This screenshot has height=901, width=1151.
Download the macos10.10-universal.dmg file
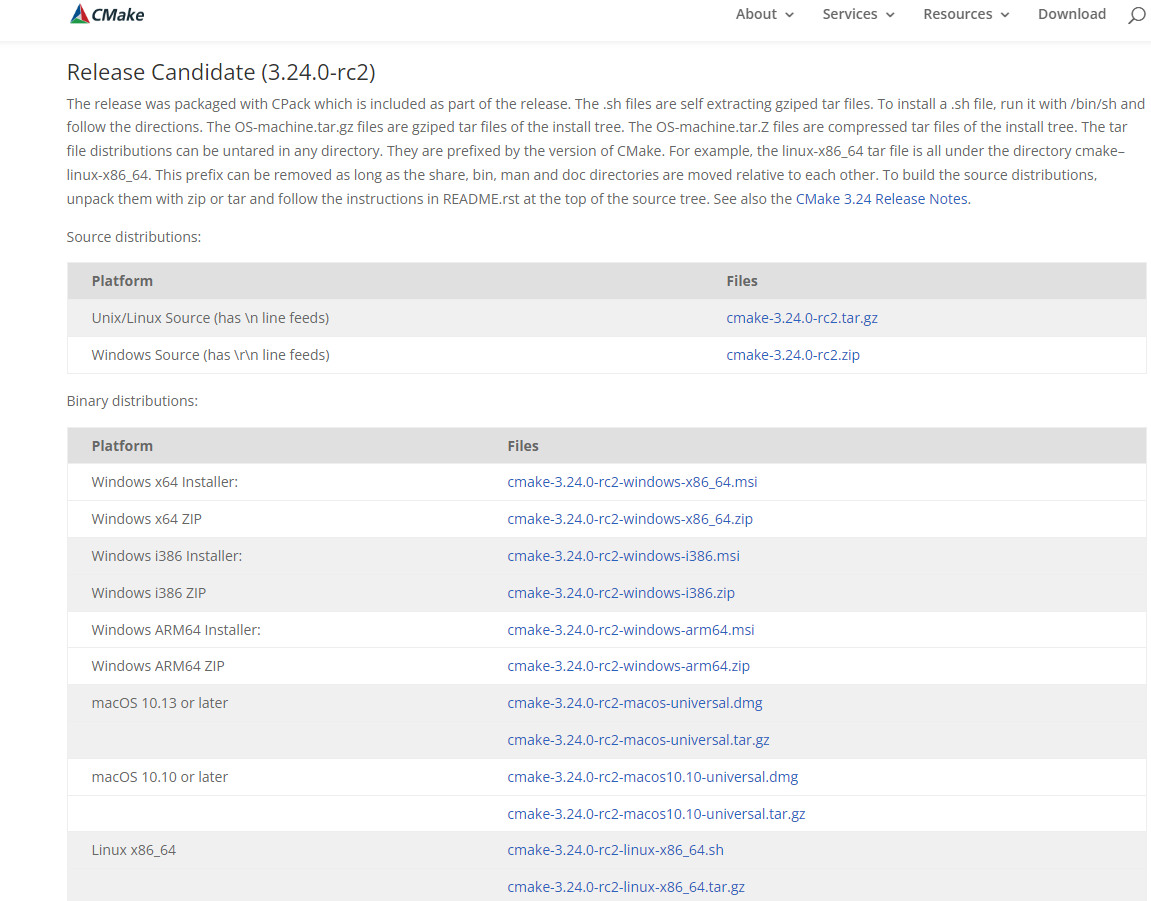653,777
